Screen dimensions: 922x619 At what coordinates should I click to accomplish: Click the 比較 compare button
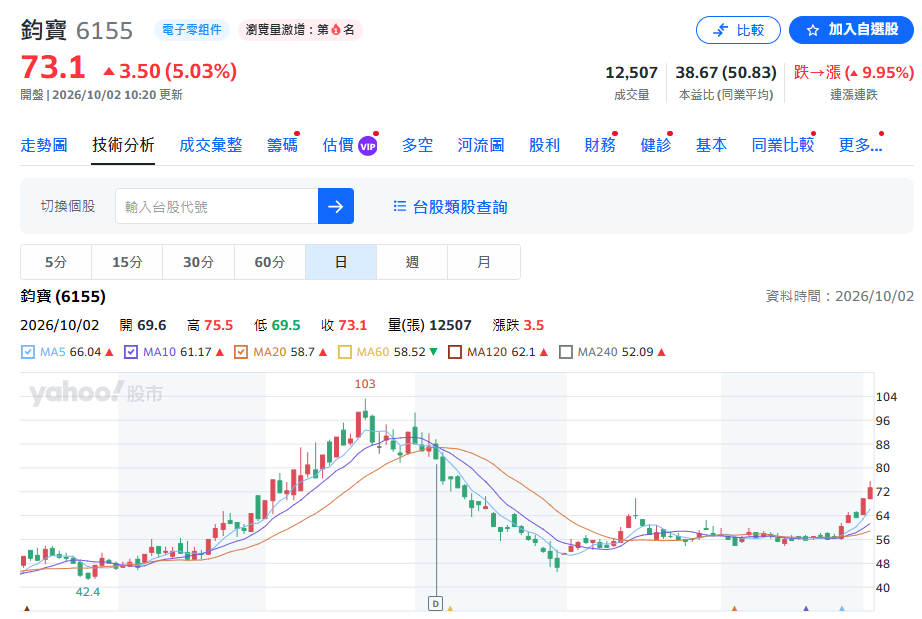coord(739,30)
